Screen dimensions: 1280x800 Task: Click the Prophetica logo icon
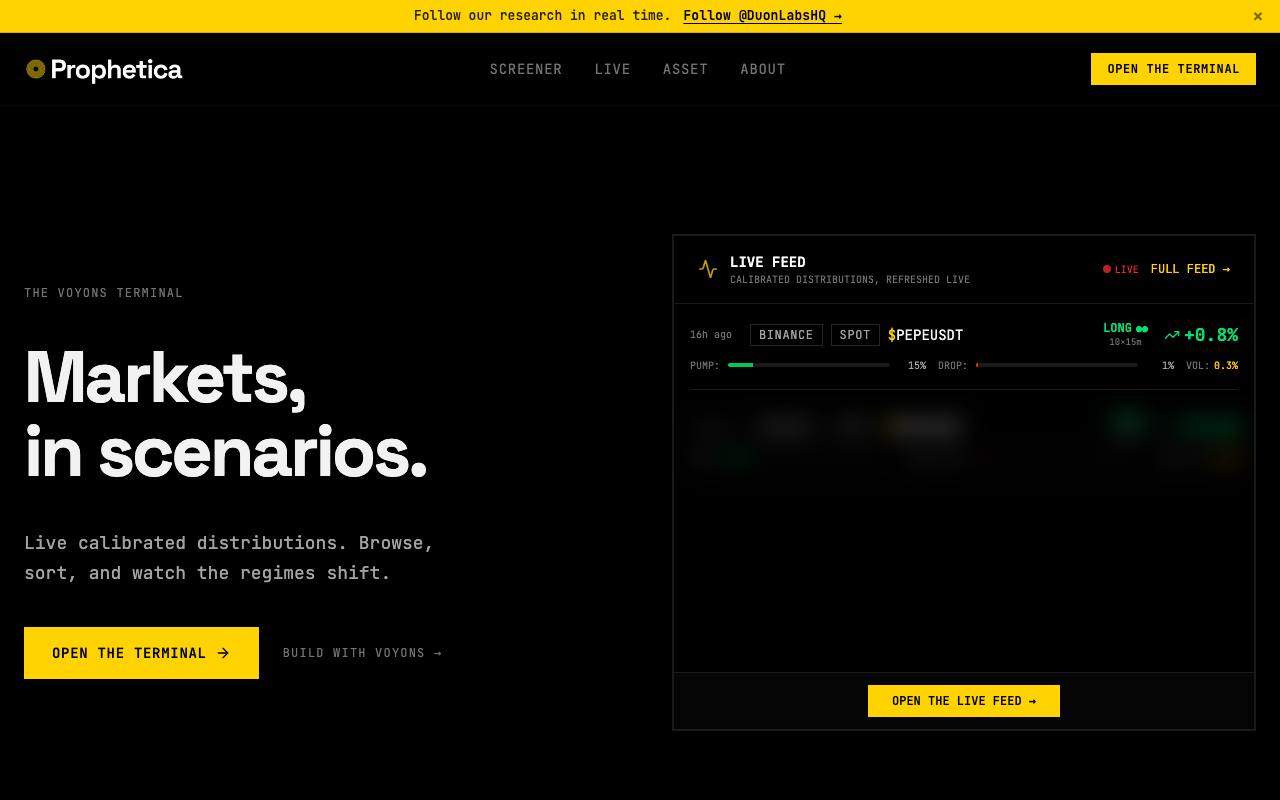coord(36,69)
